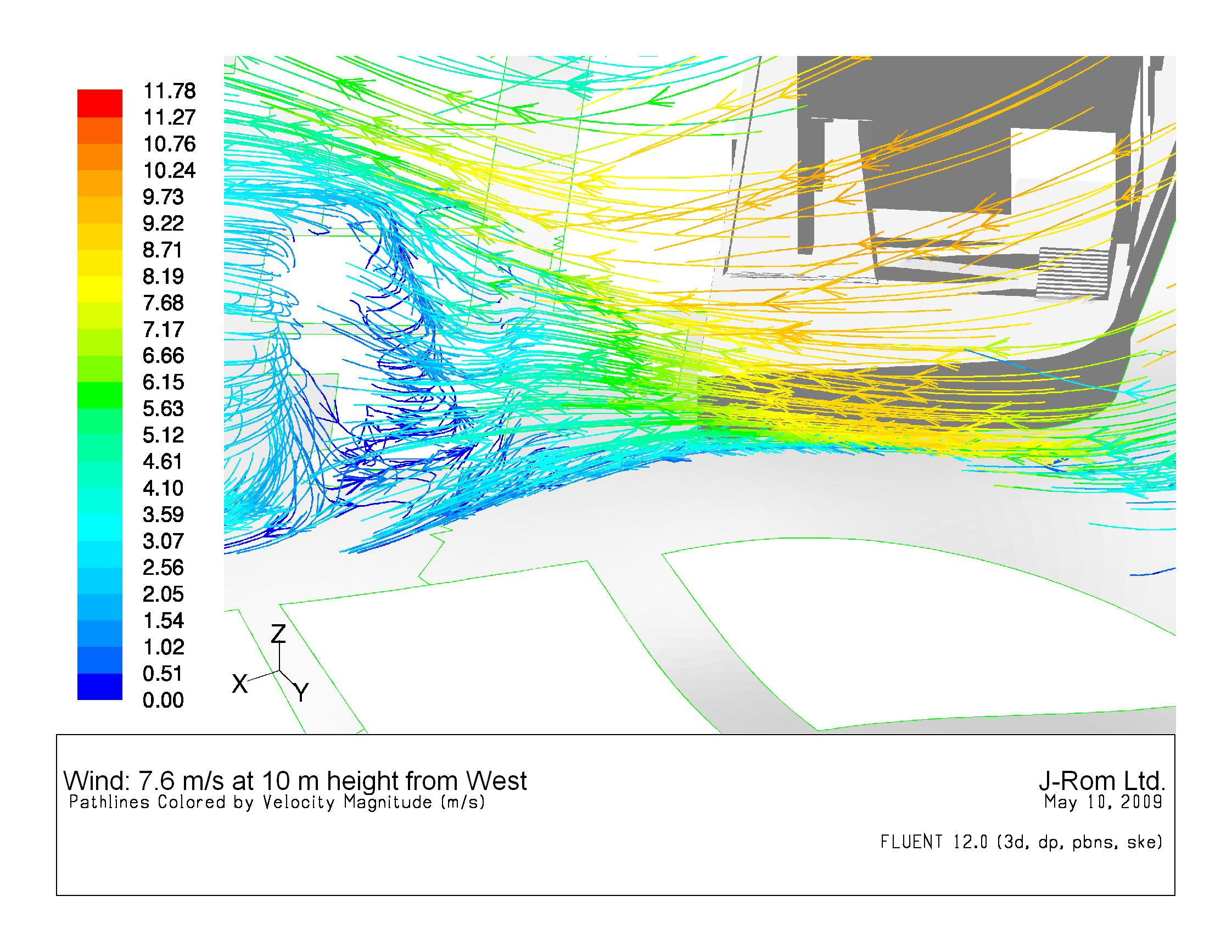Click the 0.00 minimum legend value

point(163,701)
